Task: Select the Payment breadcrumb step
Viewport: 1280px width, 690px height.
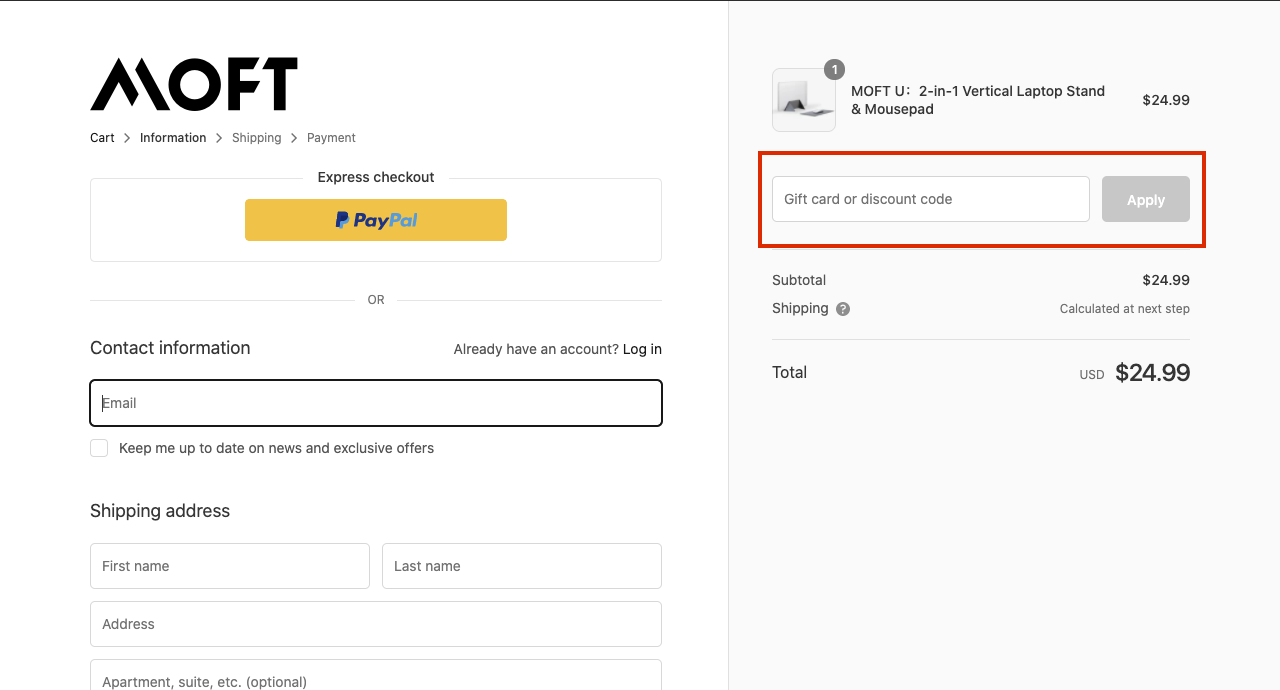Action: (331, 138)
